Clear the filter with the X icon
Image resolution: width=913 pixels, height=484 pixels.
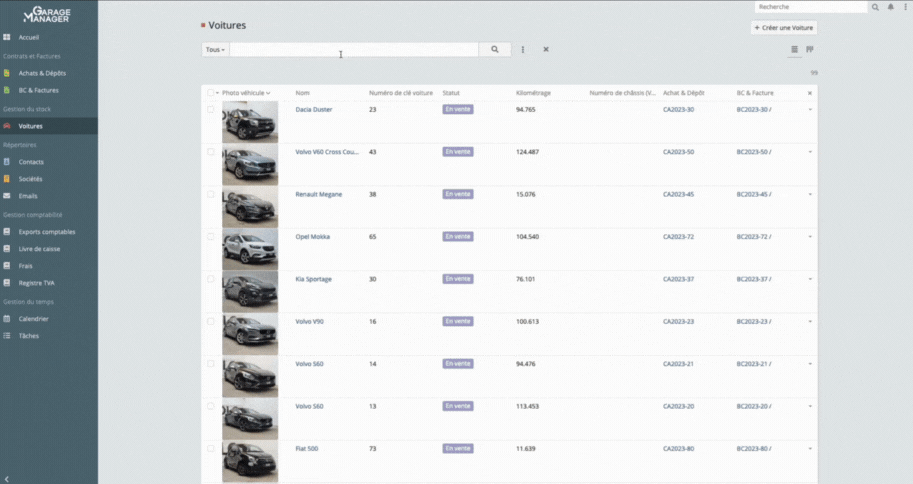point(546,49)
